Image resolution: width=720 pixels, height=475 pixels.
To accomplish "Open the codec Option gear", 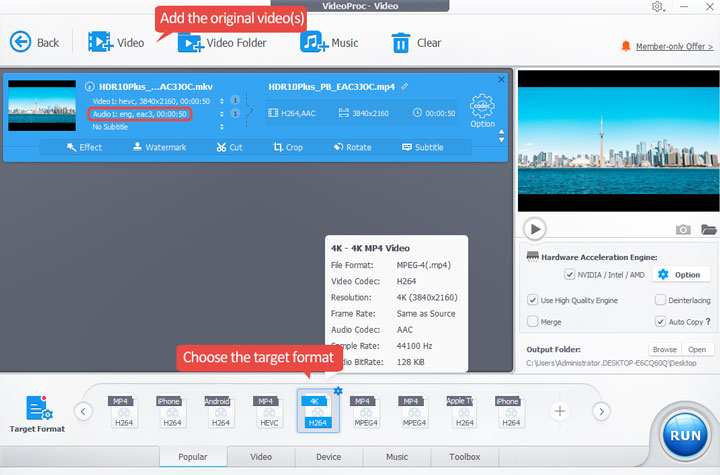I will click(482, 111).
